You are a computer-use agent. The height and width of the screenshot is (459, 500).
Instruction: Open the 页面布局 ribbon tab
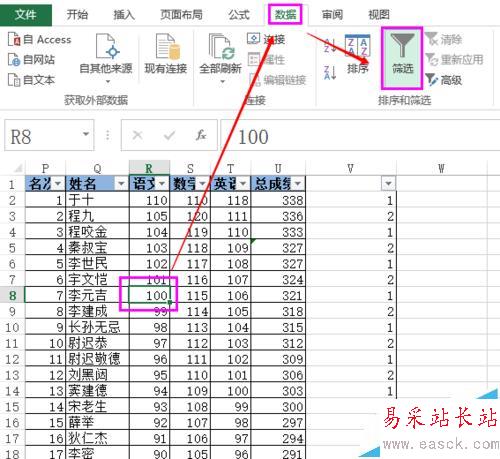coord(181,15)
